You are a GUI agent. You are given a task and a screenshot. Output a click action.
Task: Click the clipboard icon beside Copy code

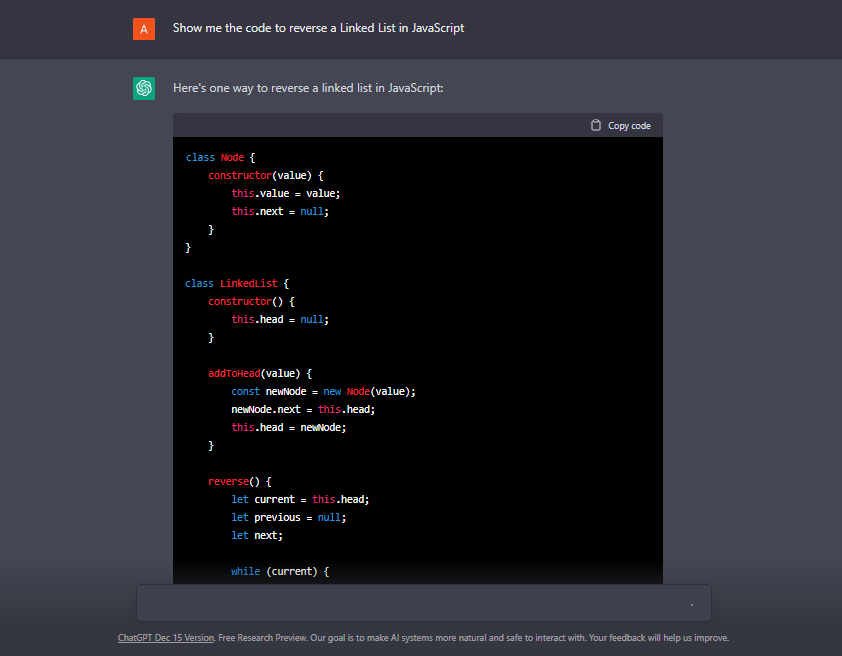pos(596,126)
